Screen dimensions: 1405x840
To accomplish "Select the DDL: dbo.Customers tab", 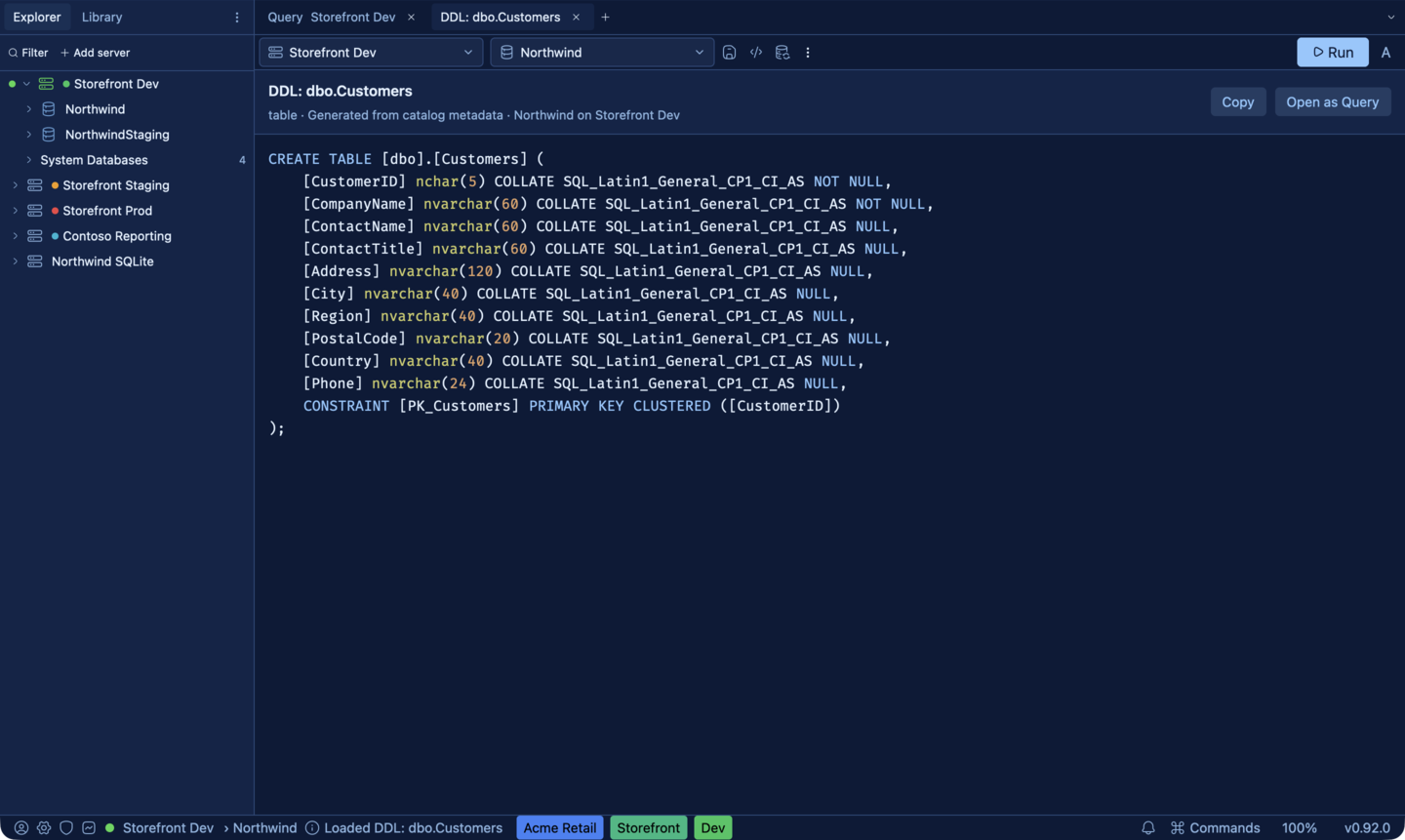I will coord(501,18).
